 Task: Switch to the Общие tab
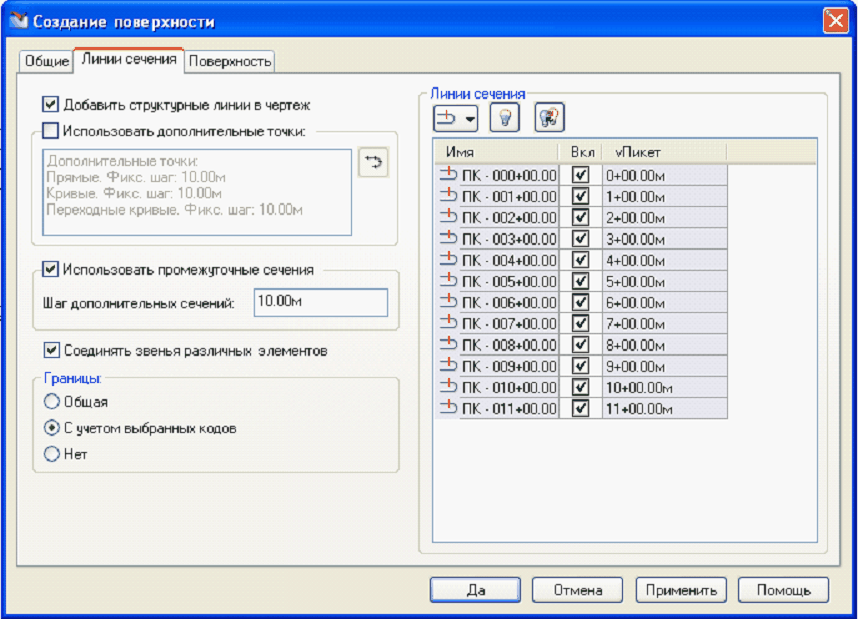tap(46, 61)
